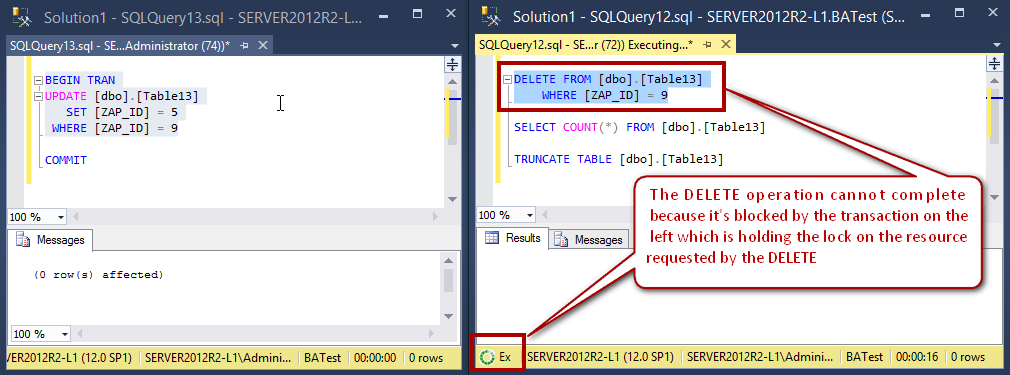The width and height of the screenshot is (1010, 375).
Task: Pin the SQLQuery12.sql tab
Action: 708,45
